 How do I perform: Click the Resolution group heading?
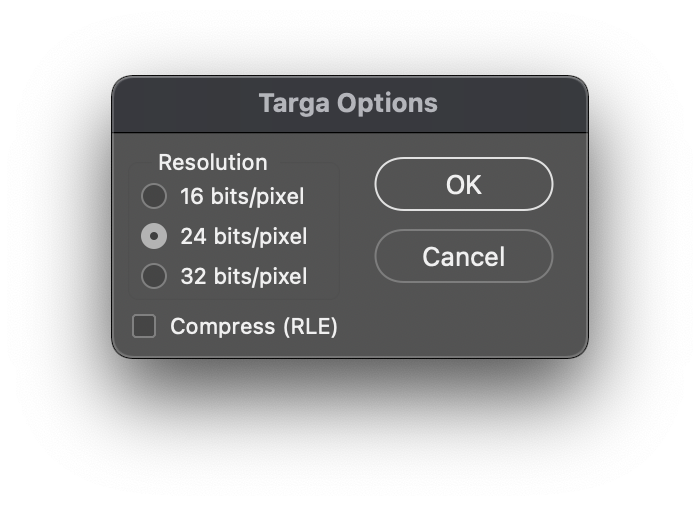click(213, 162)
